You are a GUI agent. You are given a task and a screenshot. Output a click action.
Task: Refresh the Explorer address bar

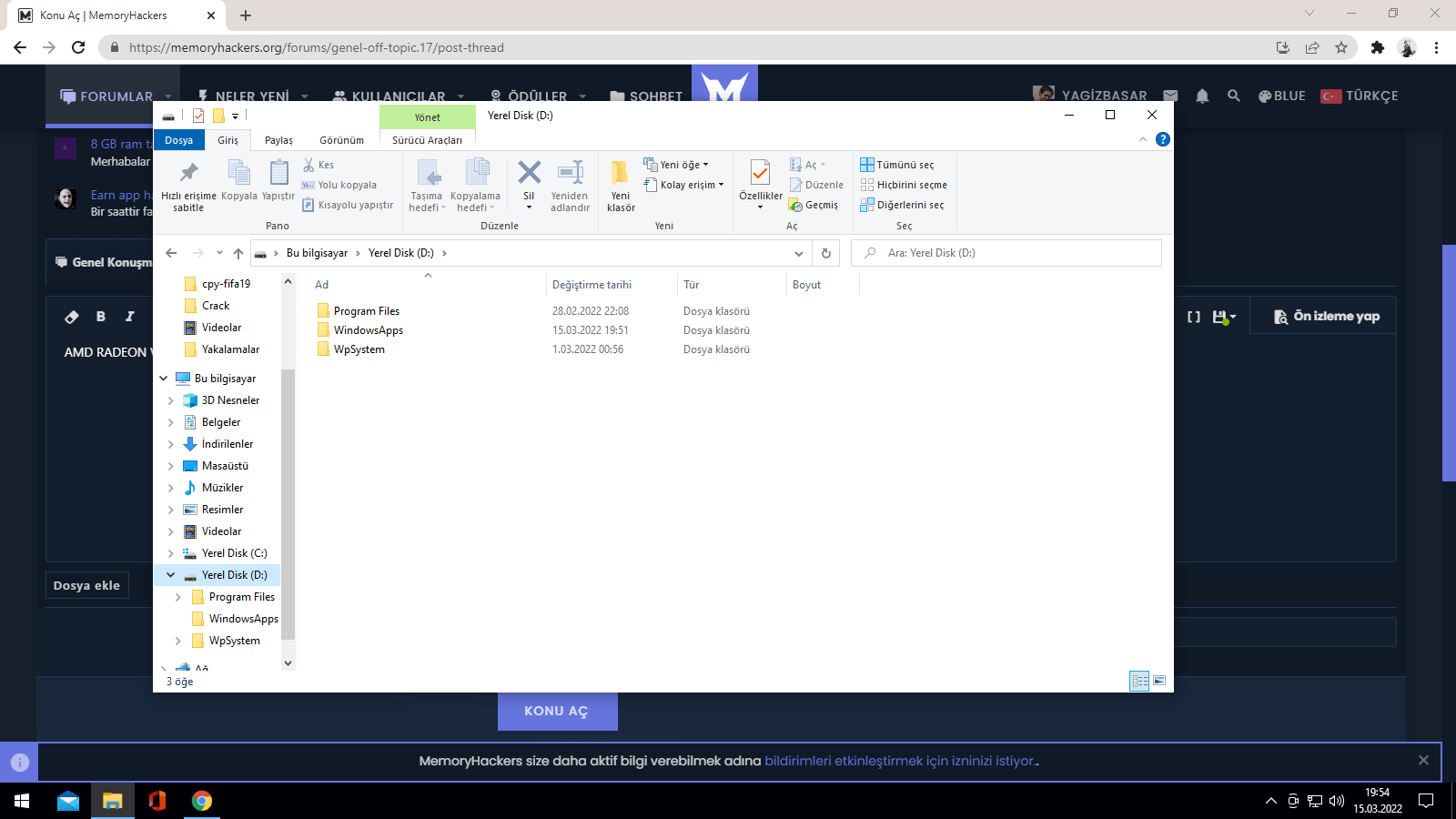click(826, 253)
